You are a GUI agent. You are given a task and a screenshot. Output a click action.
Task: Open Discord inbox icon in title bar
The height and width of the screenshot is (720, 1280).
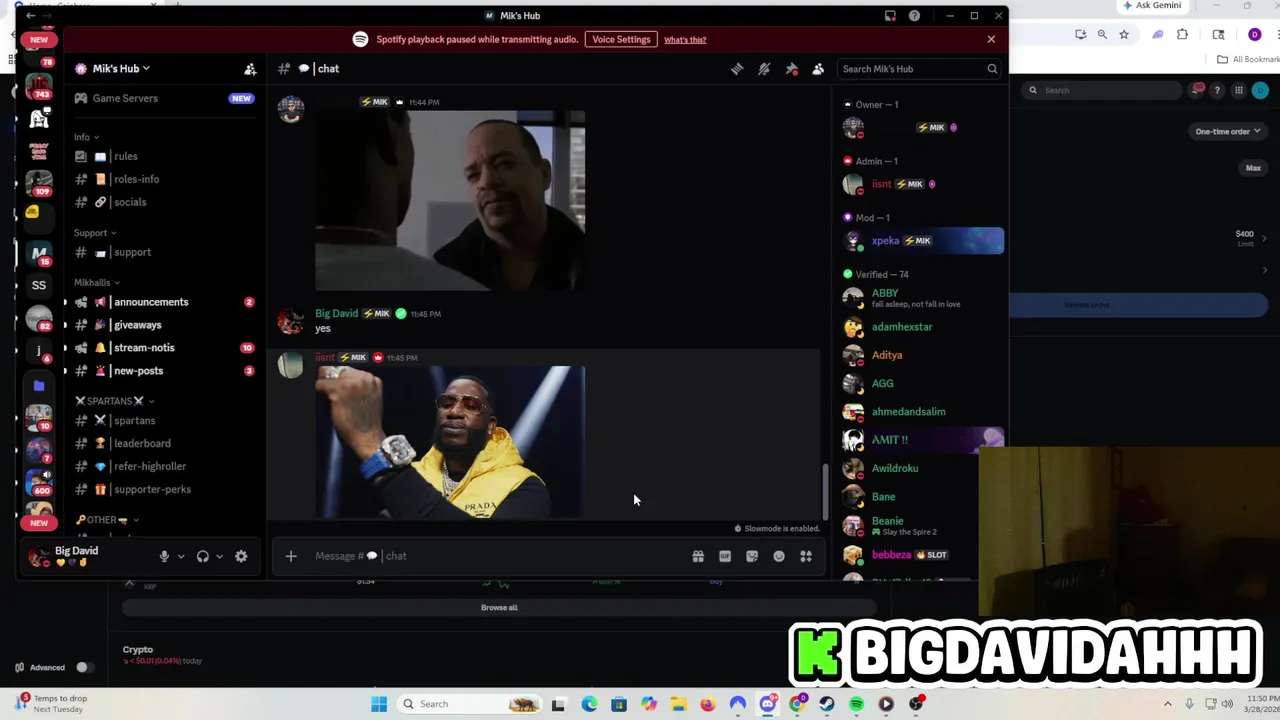(x=890, y=16)
